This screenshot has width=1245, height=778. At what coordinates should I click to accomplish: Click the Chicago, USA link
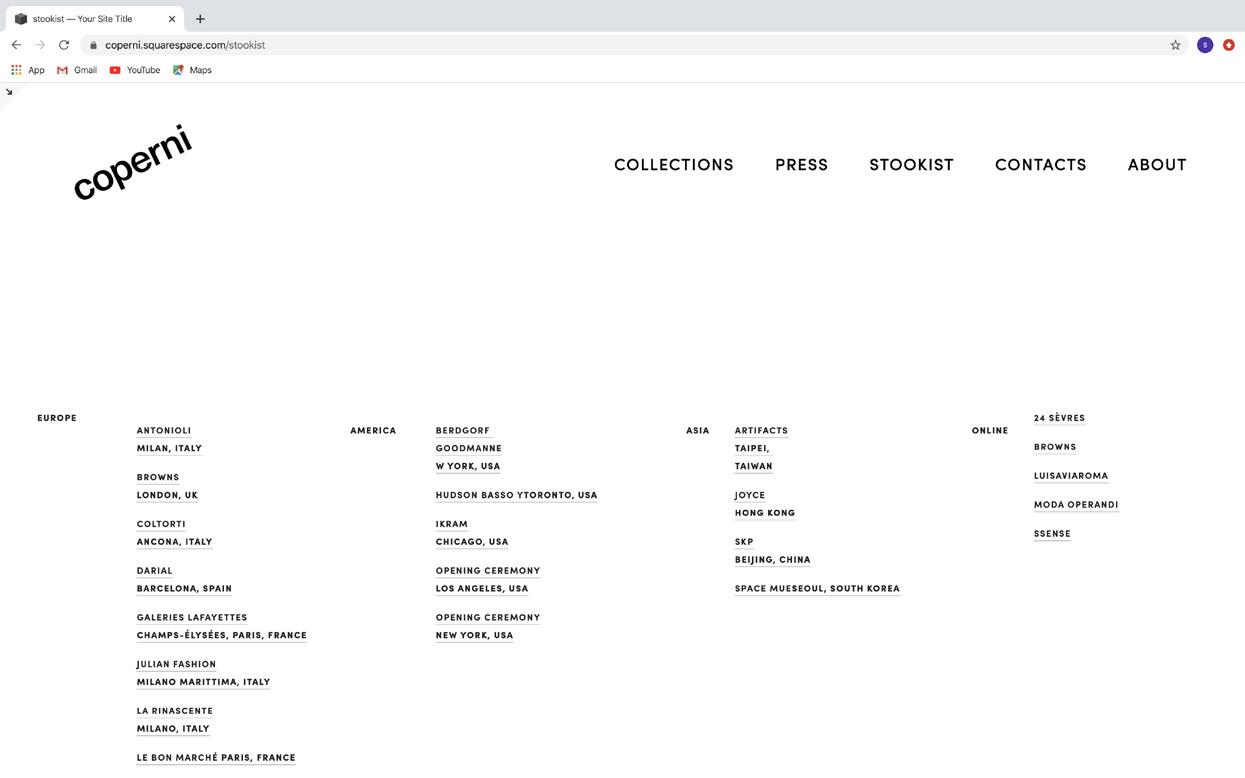coord(472,543)
